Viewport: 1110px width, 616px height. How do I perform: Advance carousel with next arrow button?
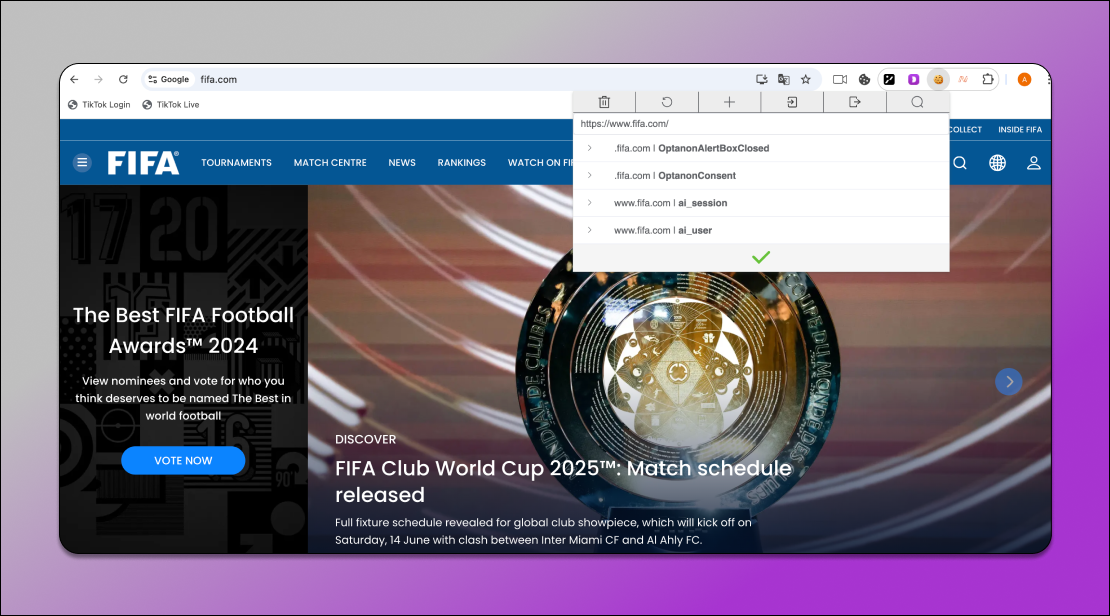click(1009, 382)
